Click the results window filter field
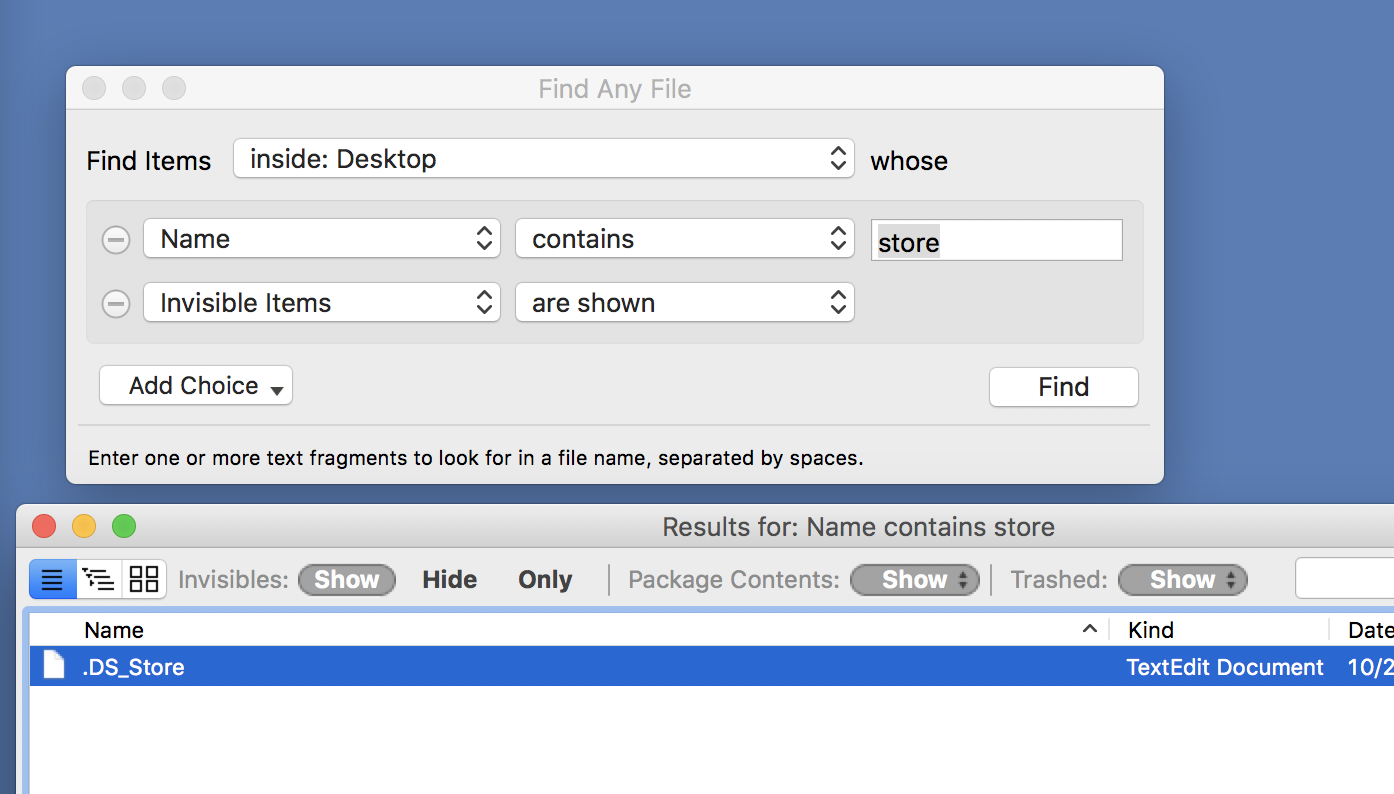The height and width of the screenshot is (794, 1394). click(x=1345, y=579)
